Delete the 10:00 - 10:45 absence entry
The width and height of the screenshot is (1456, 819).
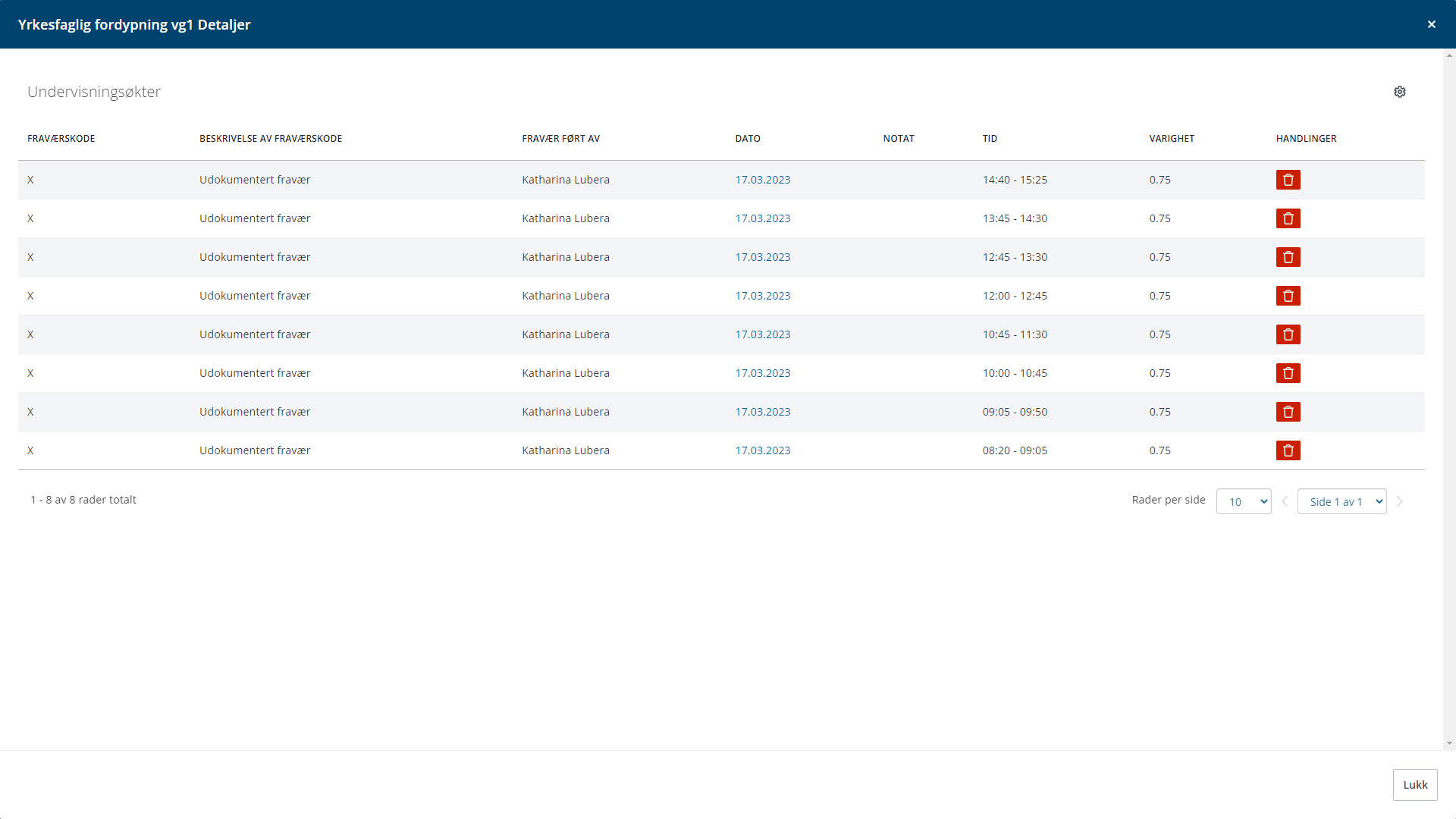tap(1288, 373)
